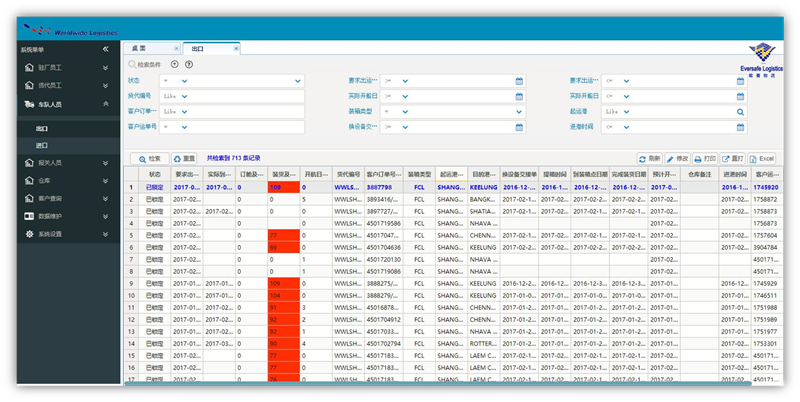Click into the 客户运单号 text input

click(246, 127)
